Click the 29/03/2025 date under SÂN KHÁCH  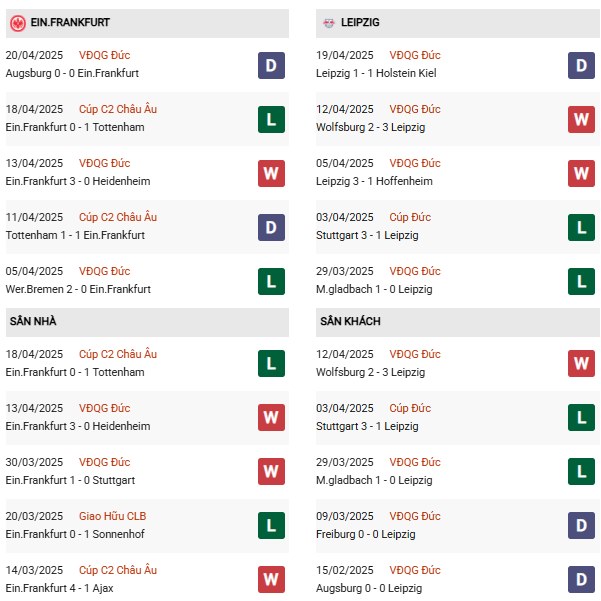[x=345, y=462]
